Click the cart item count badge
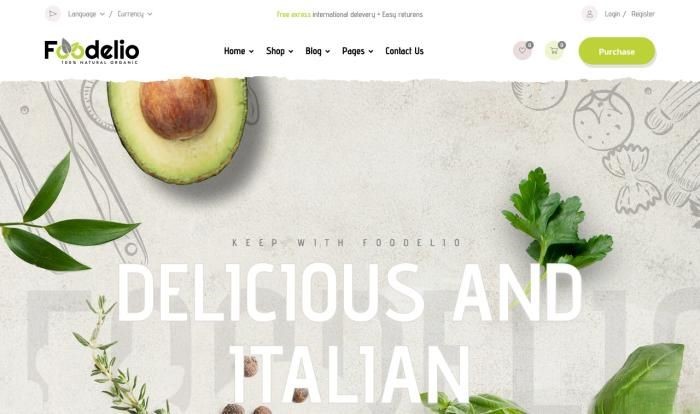700x414 pixels. pyautogui.click(x=562, y=45)
